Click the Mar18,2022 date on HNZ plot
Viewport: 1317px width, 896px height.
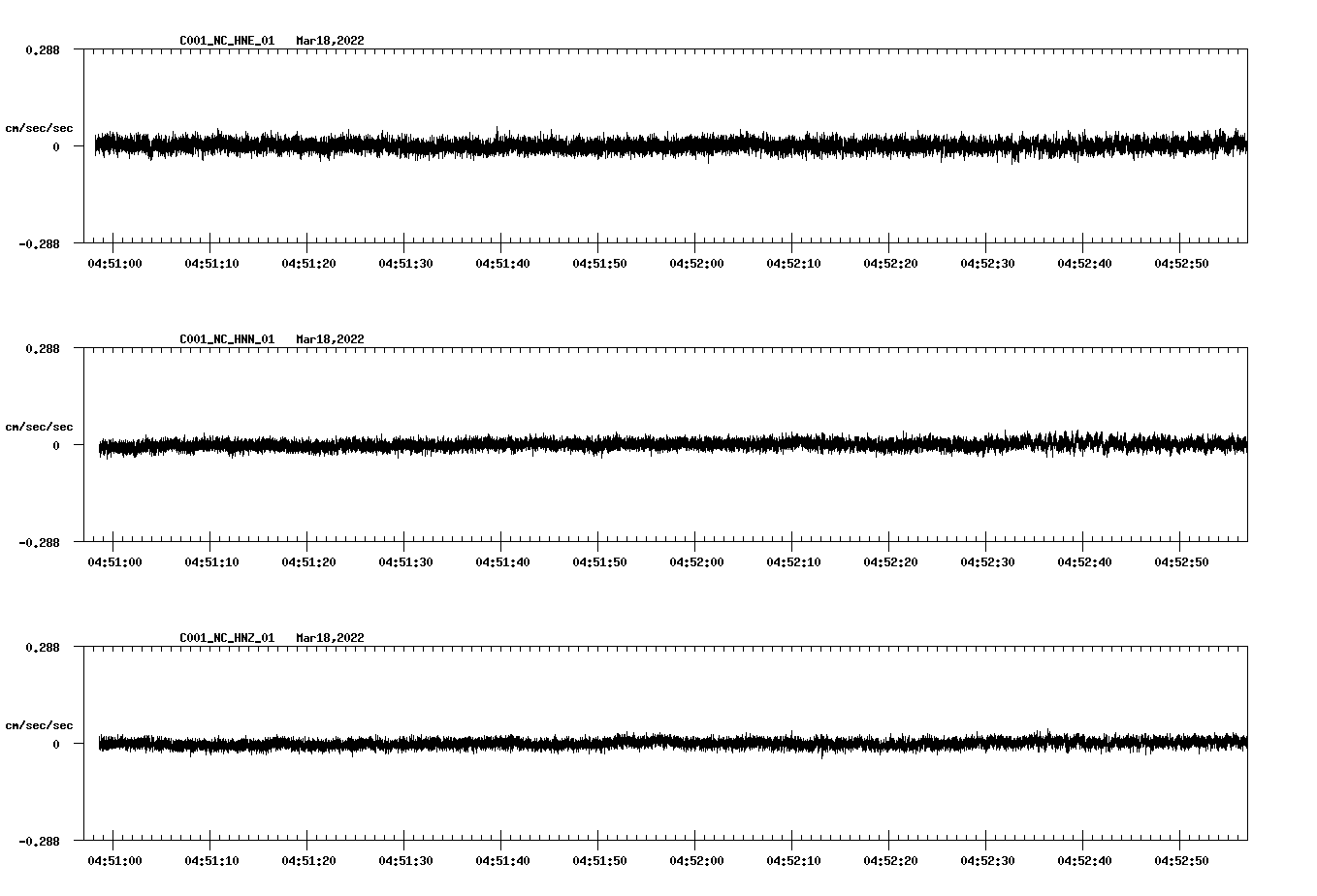pos(331,638)
